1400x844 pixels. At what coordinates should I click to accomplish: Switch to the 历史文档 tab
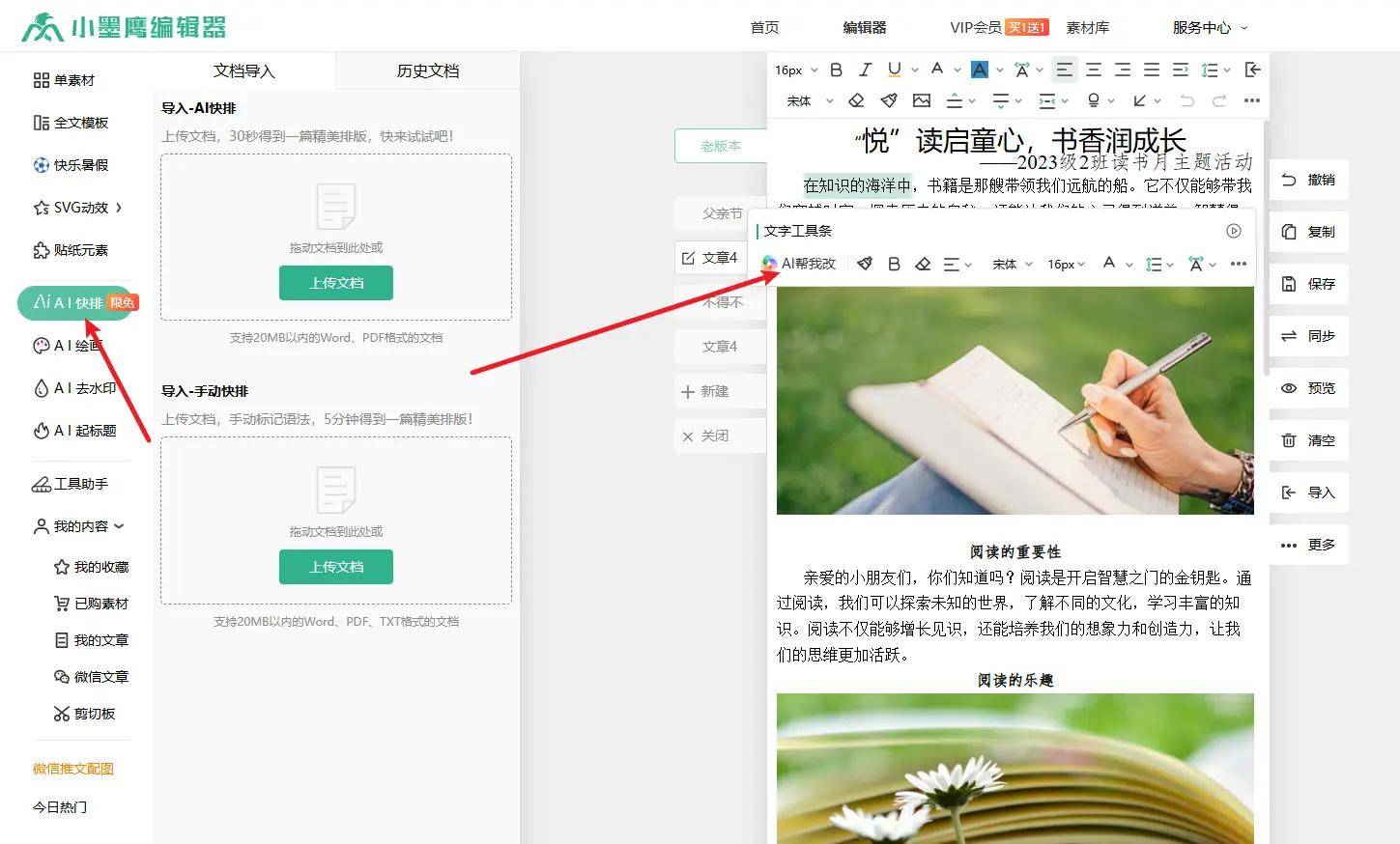click(427, 70)
